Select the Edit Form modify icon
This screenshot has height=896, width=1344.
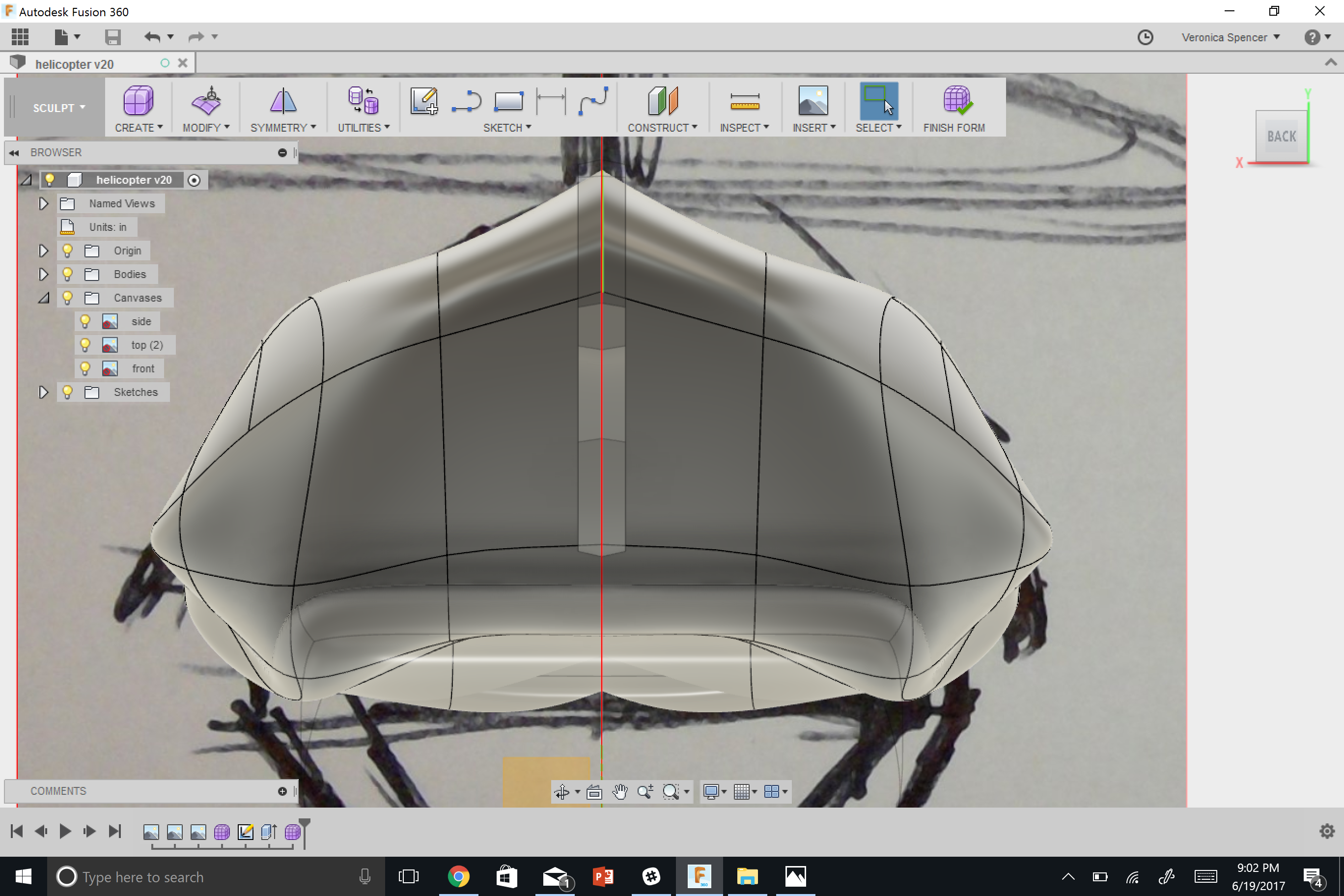(206, 101)
